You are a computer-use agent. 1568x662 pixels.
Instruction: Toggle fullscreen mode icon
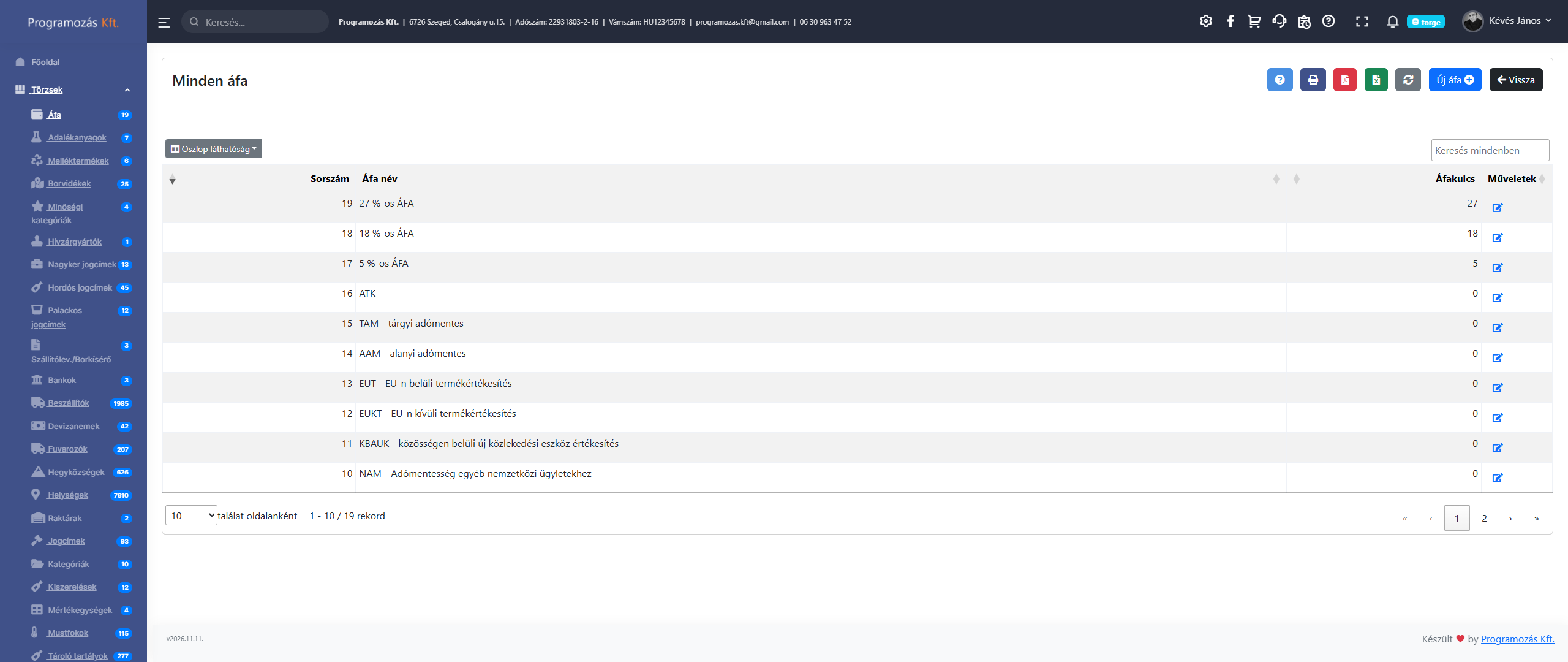coord(1362,21)
